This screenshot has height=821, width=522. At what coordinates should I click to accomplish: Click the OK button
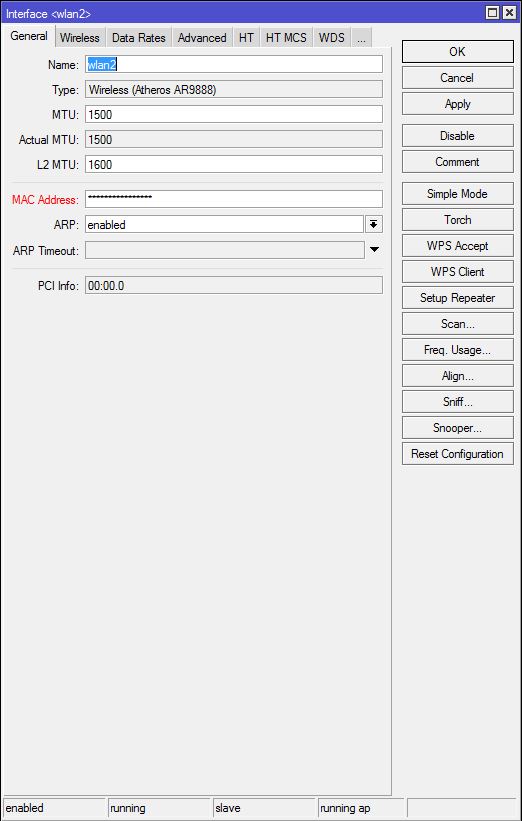tap(457, 51)
